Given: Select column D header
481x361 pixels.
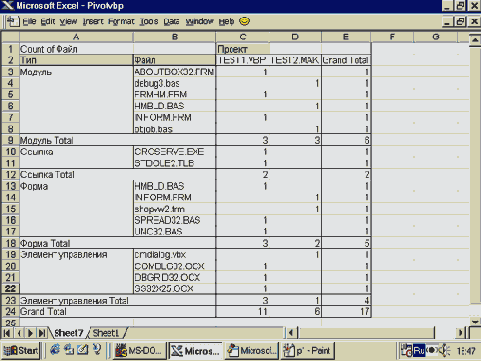Looking at the screenshot, I should pyautogui.click(x=295, y=37).
